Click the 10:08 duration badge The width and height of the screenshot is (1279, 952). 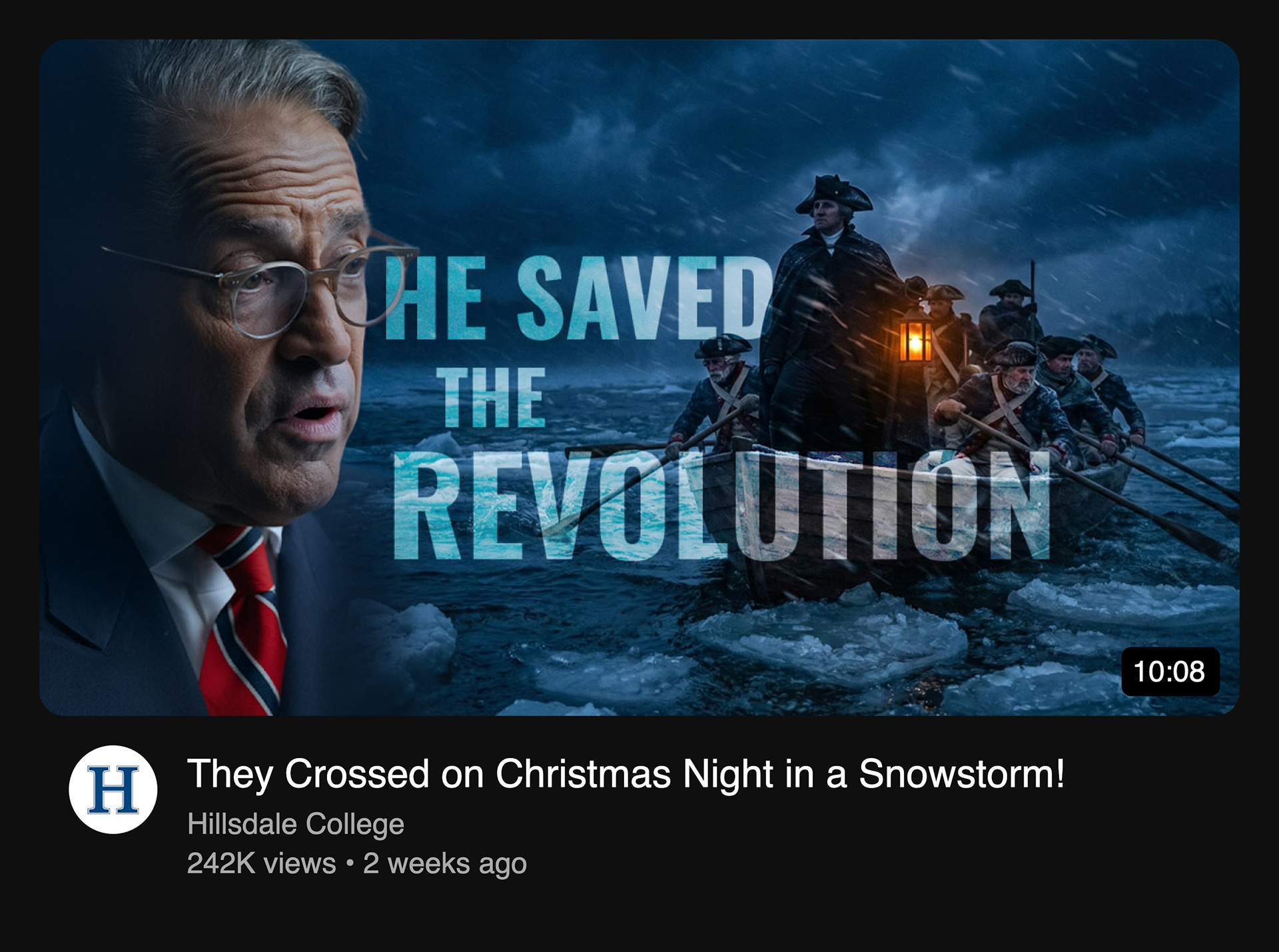1170,671
